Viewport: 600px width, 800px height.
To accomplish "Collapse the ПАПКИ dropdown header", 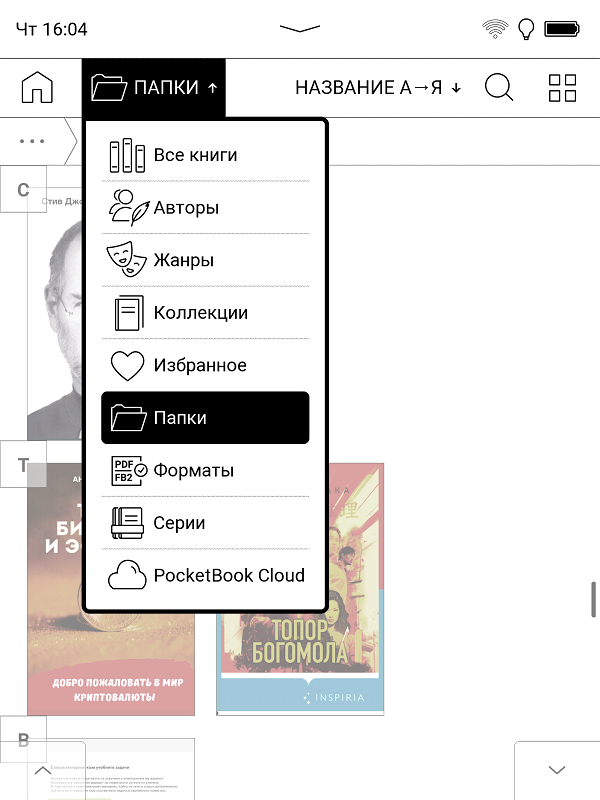I will (154, 88).
